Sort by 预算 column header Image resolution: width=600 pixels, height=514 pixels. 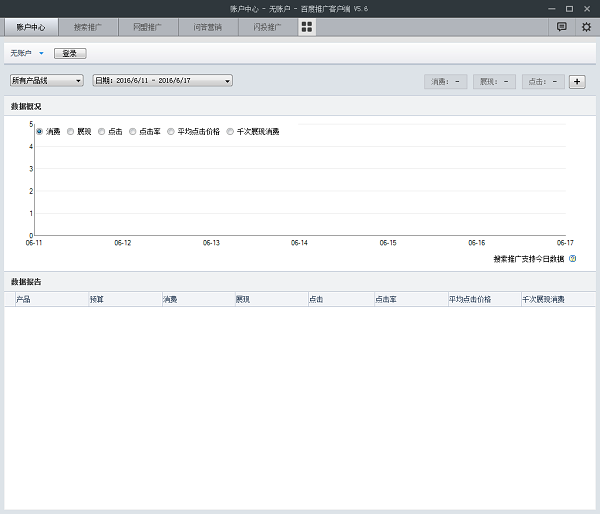[x=125, y=299]
